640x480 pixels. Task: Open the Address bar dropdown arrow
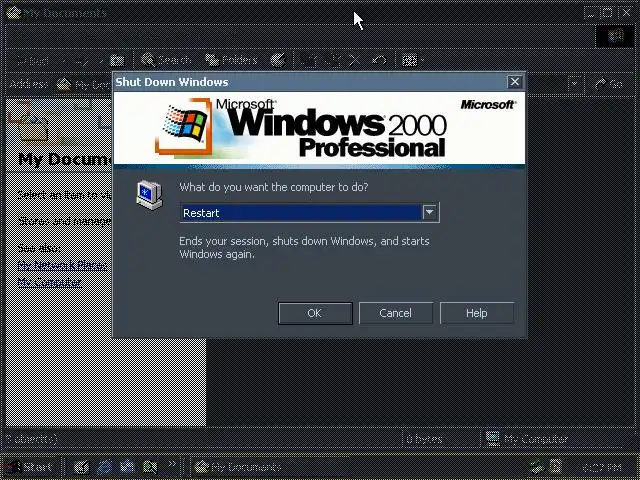[575, 84]
